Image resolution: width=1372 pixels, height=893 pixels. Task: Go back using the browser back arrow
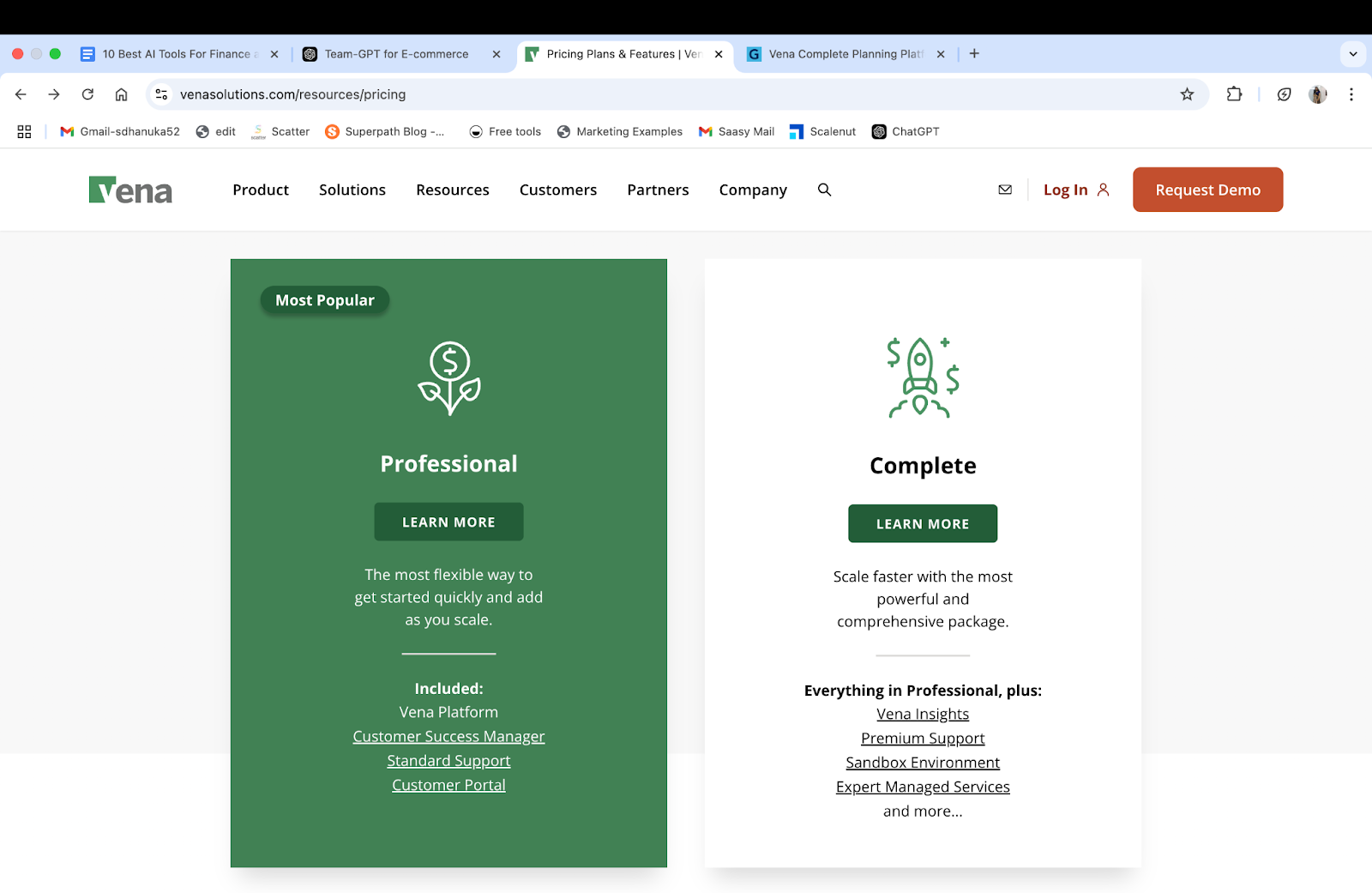click(21, 94)
